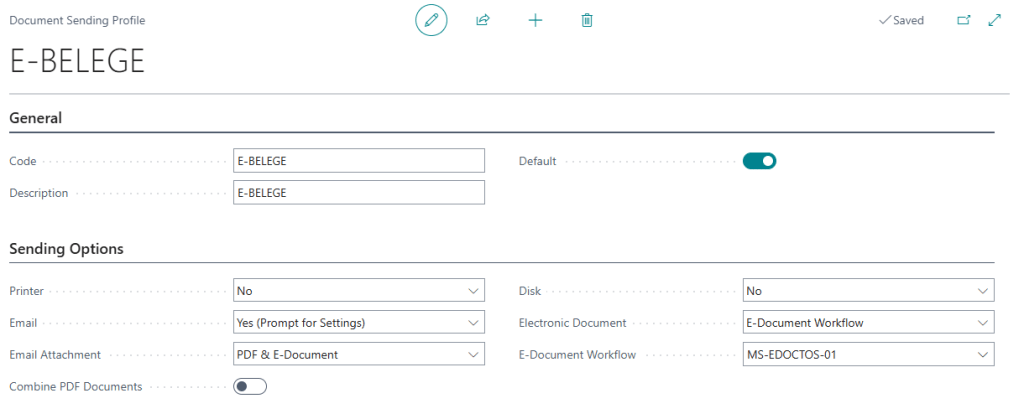Click the pencil edit icon

431,20
